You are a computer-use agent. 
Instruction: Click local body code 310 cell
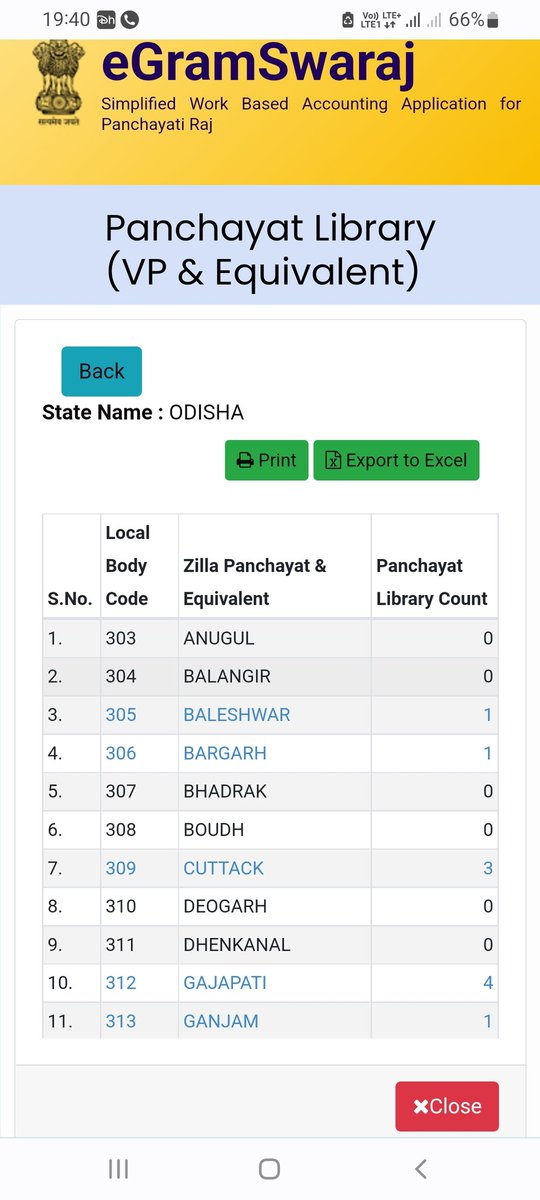pos(121,906)
